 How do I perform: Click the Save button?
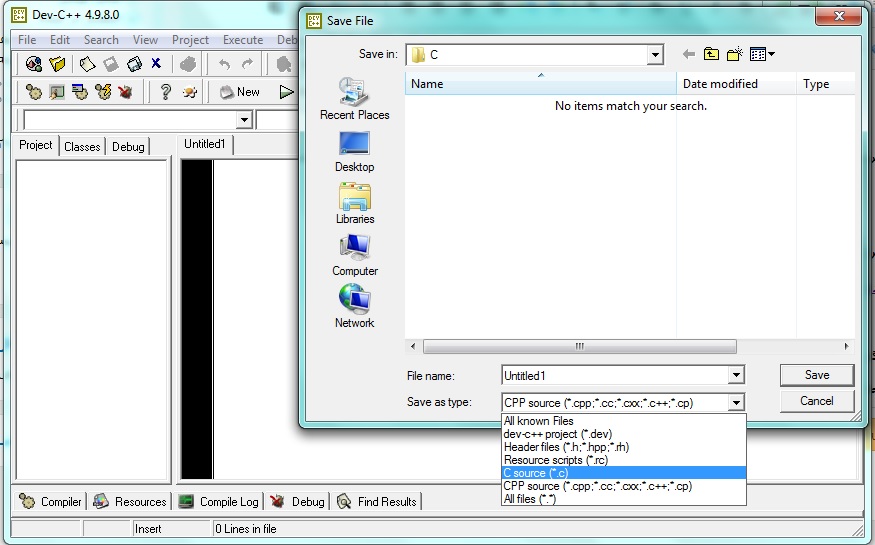click(817, 375)
